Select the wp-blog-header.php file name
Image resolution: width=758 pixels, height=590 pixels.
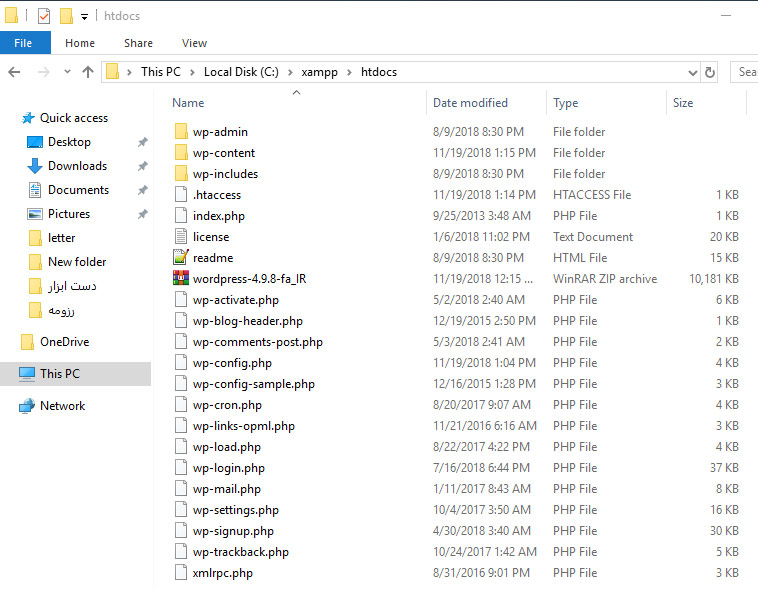click(248, 321)
